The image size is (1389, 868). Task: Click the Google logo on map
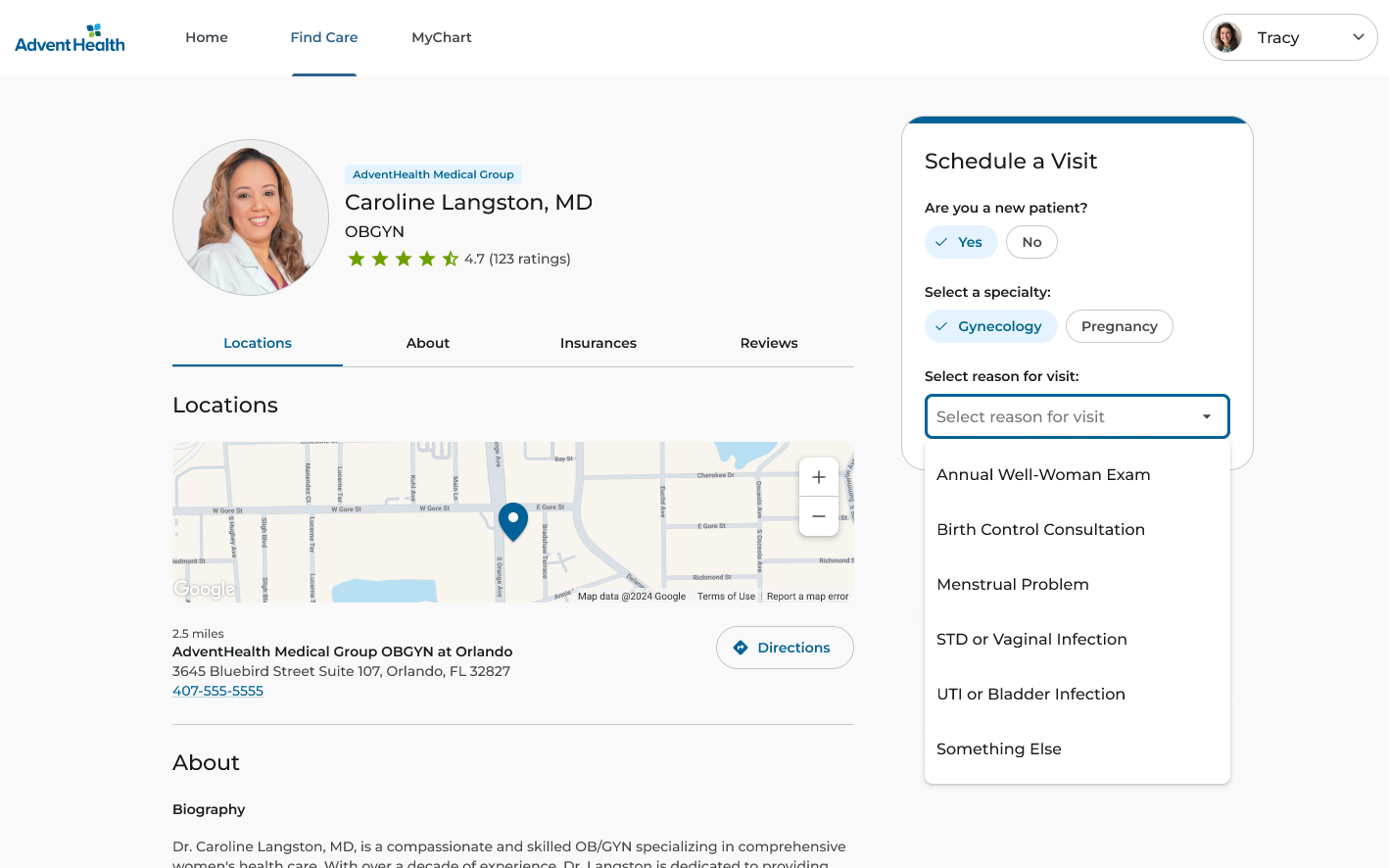click(x=205, y=589)
